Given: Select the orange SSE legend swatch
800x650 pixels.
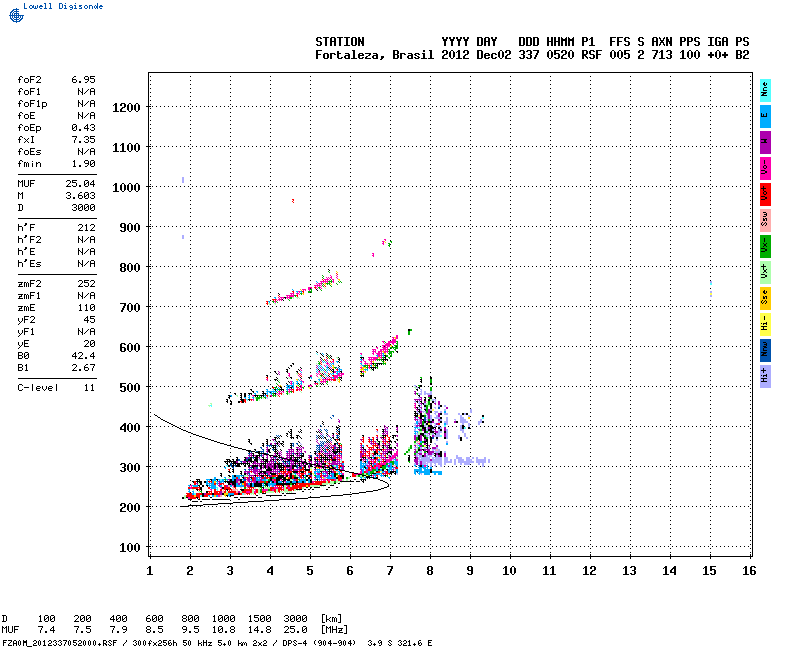Looking at the screenshot, I should (765, 298).
